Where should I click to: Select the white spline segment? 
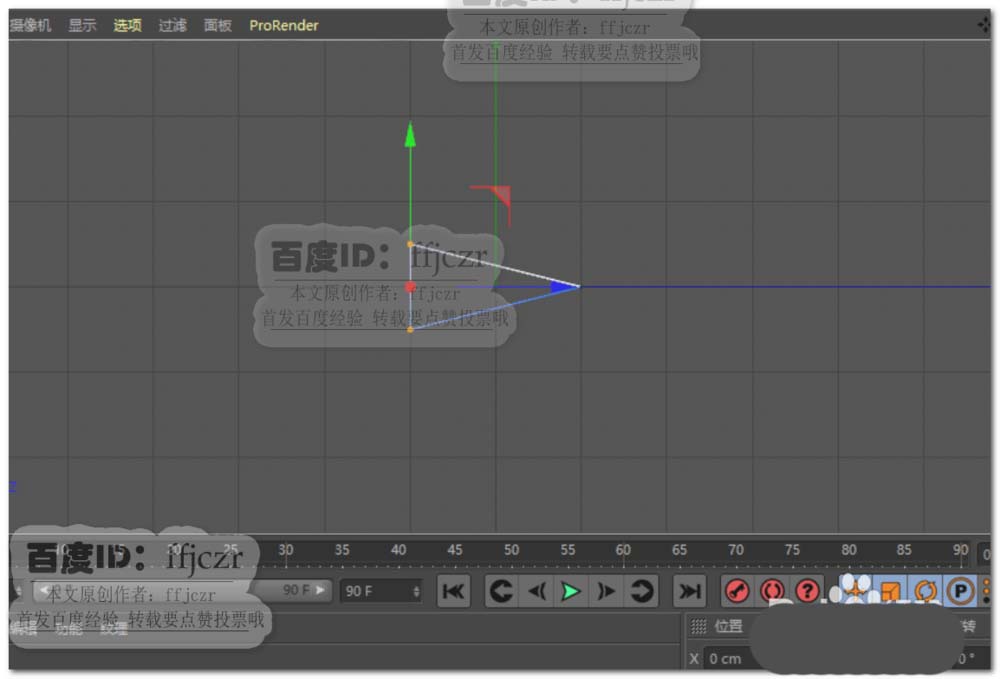click(495, 265)
